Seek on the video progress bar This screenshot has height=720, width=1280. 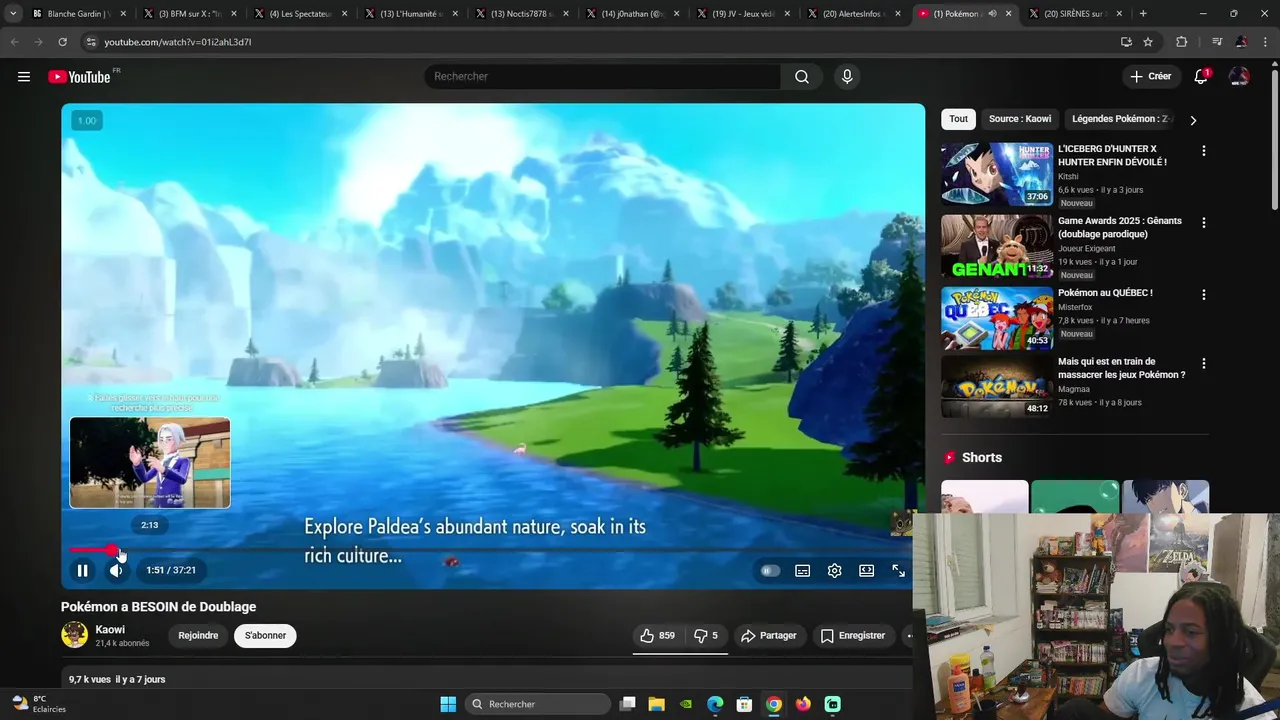490,550
